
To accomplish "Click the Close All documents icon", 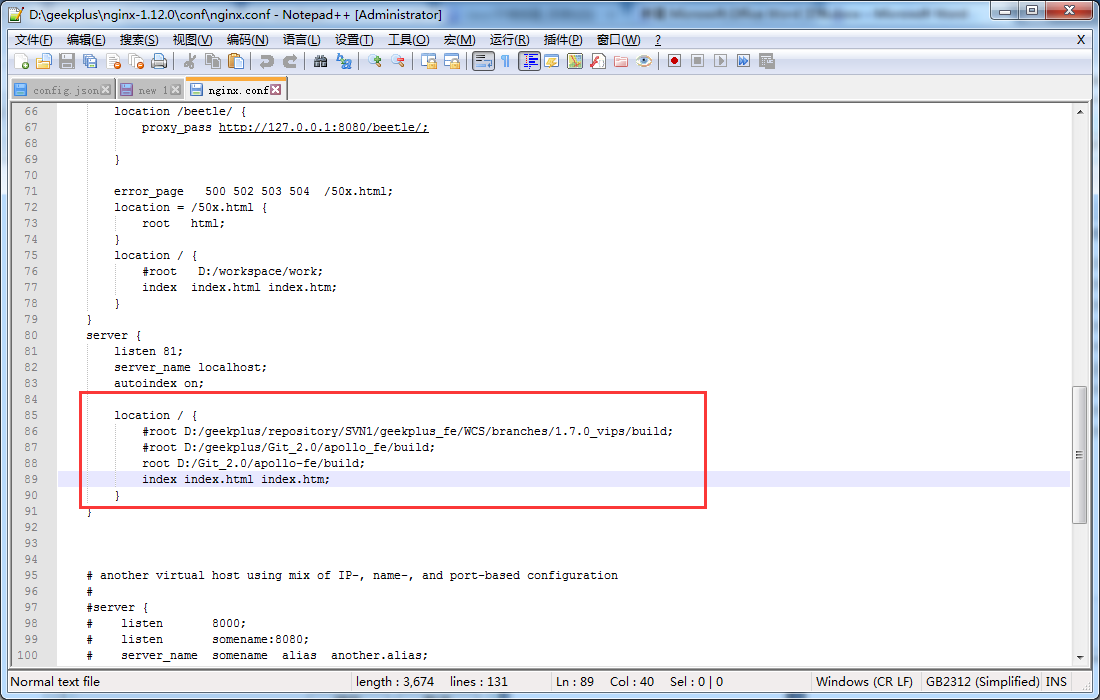I will (137, 62).
